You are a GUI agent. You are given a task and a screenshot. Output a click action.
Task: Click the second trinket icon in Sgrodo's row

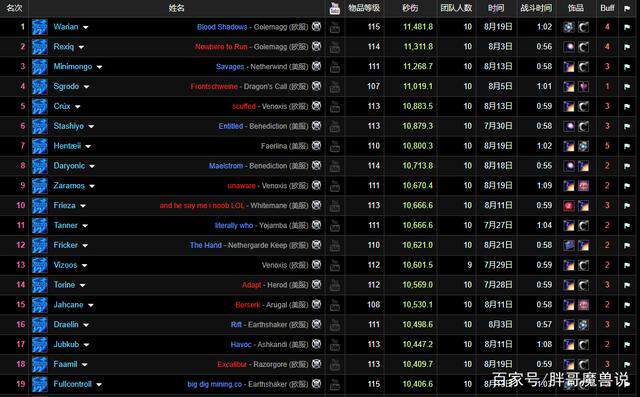[584, 86]
